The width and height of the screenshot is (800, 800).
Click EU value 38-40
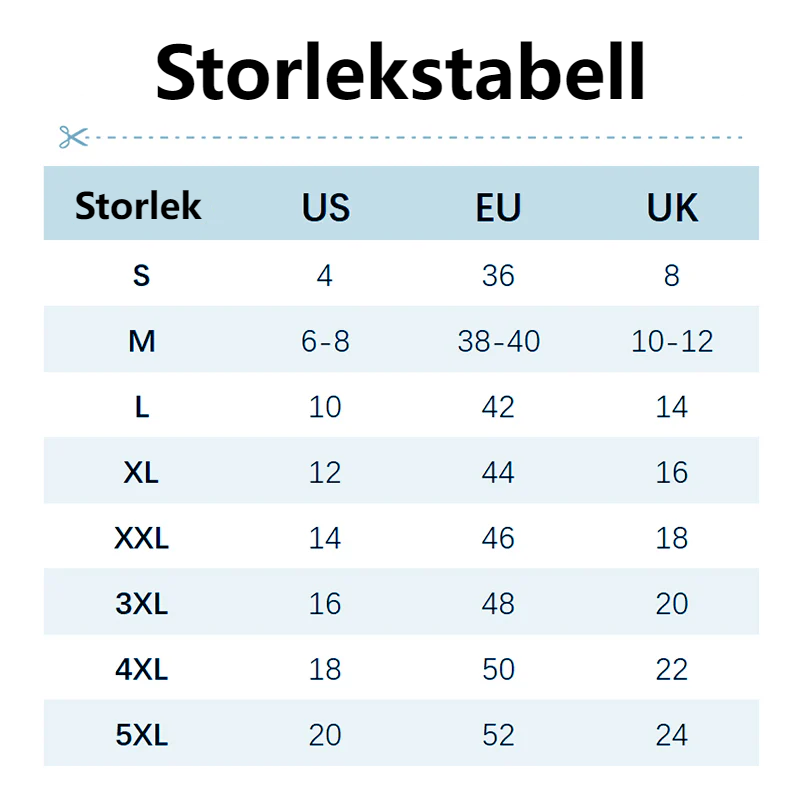[498, 341]
